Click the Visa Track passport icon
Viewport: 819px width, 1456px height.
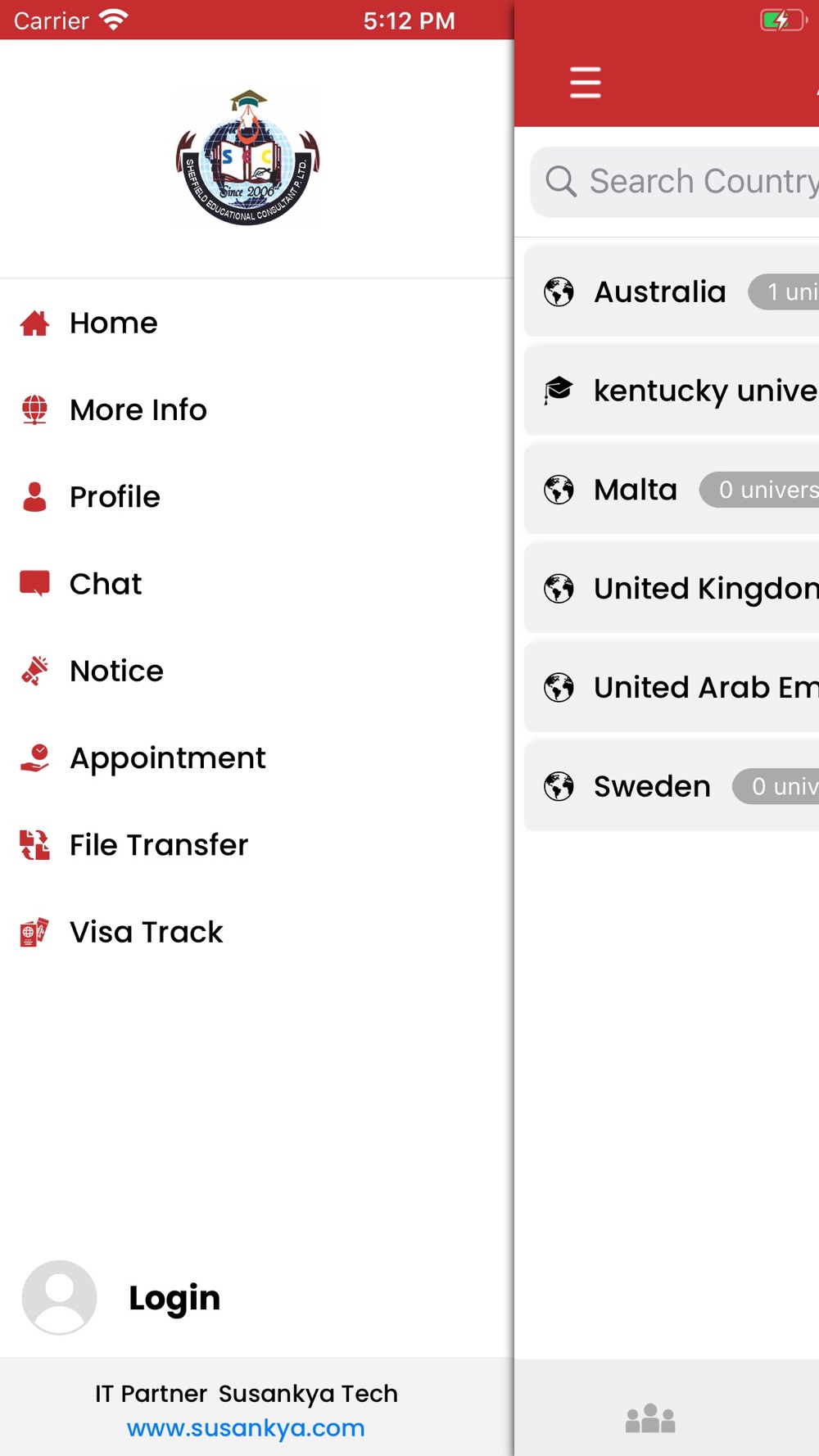point(34,932)
